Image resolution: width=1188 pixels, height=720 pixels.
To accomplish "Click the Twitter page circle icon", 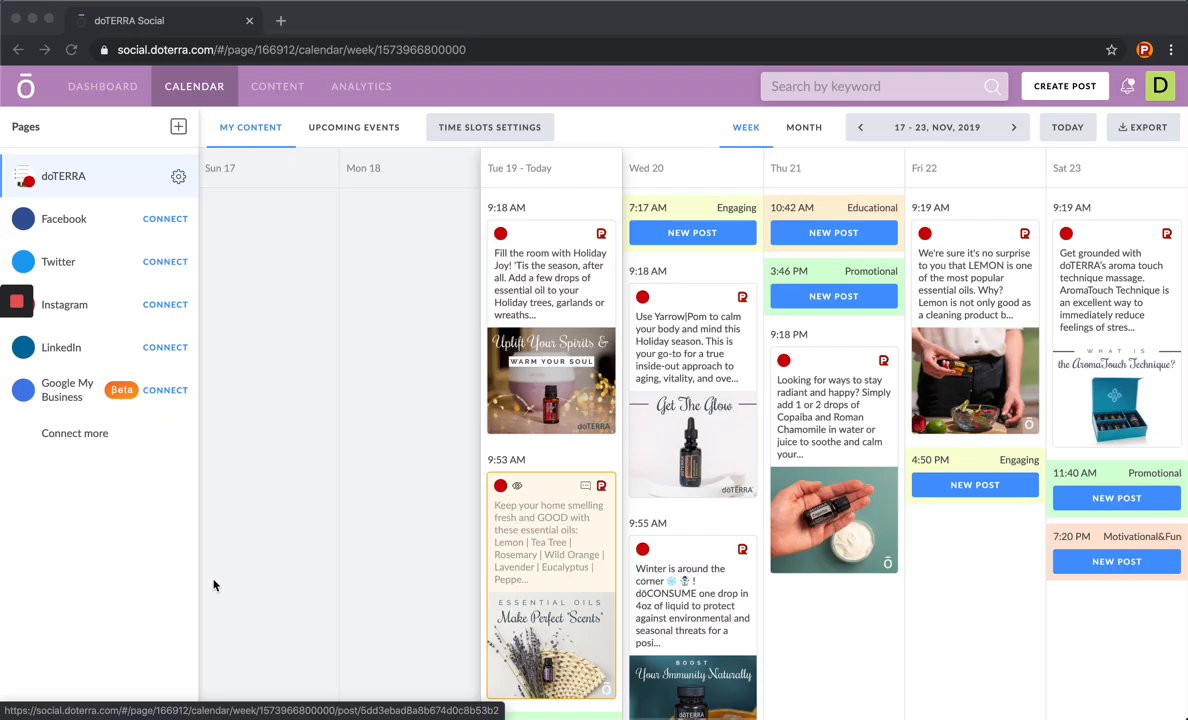I will coord(23,261).
